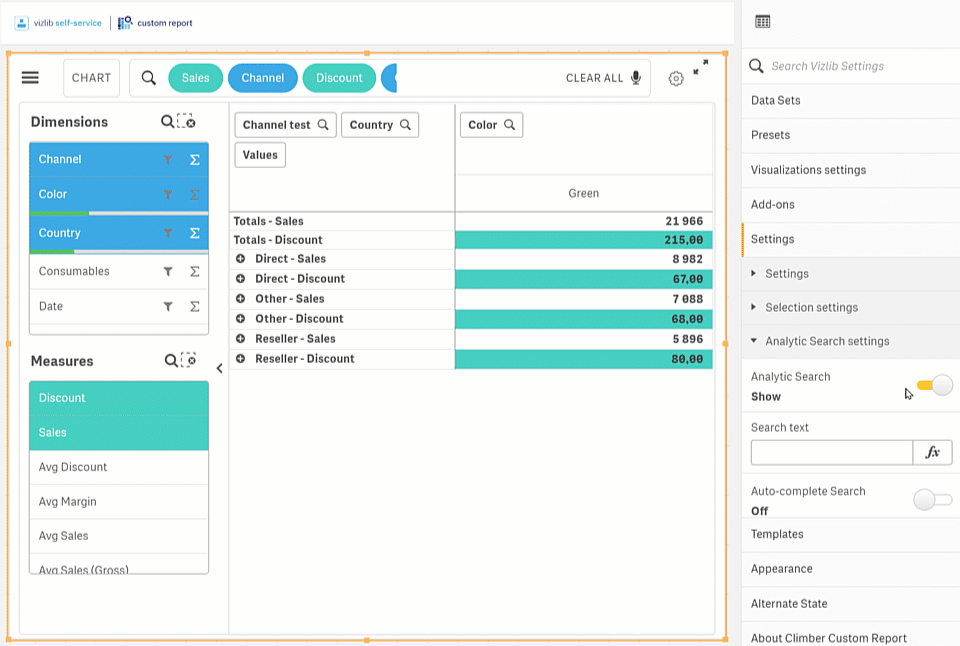Click the microphone voice search icon
960x646 pixels.
(x=636, y=78)
